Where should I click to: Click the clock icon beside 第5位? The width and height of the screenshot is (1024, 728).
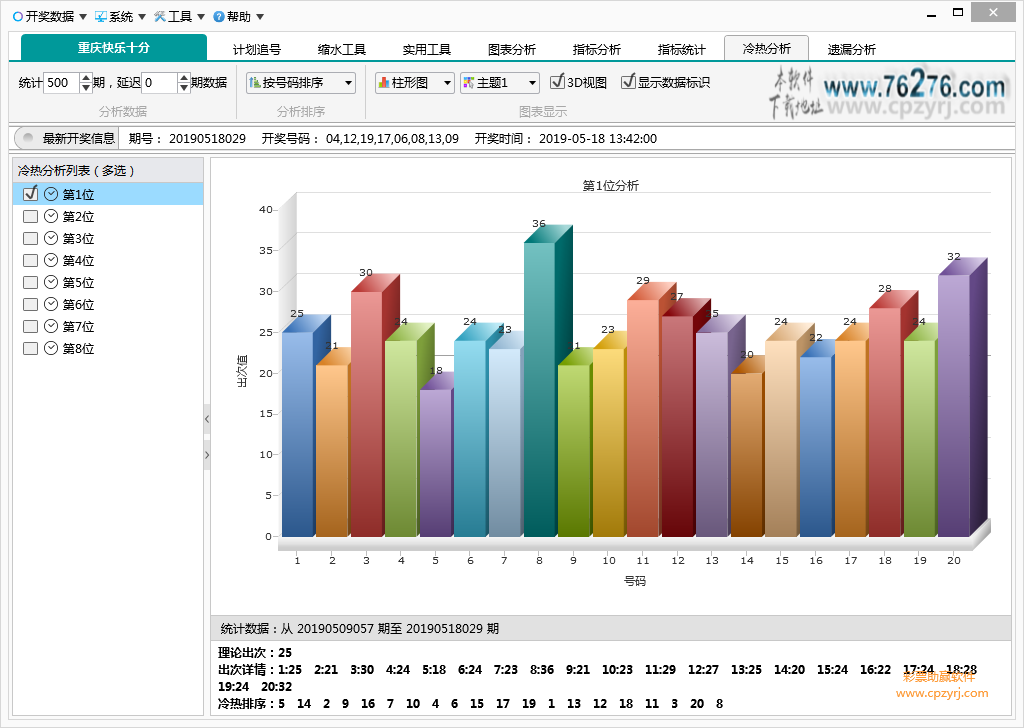[x=51, y=282]
